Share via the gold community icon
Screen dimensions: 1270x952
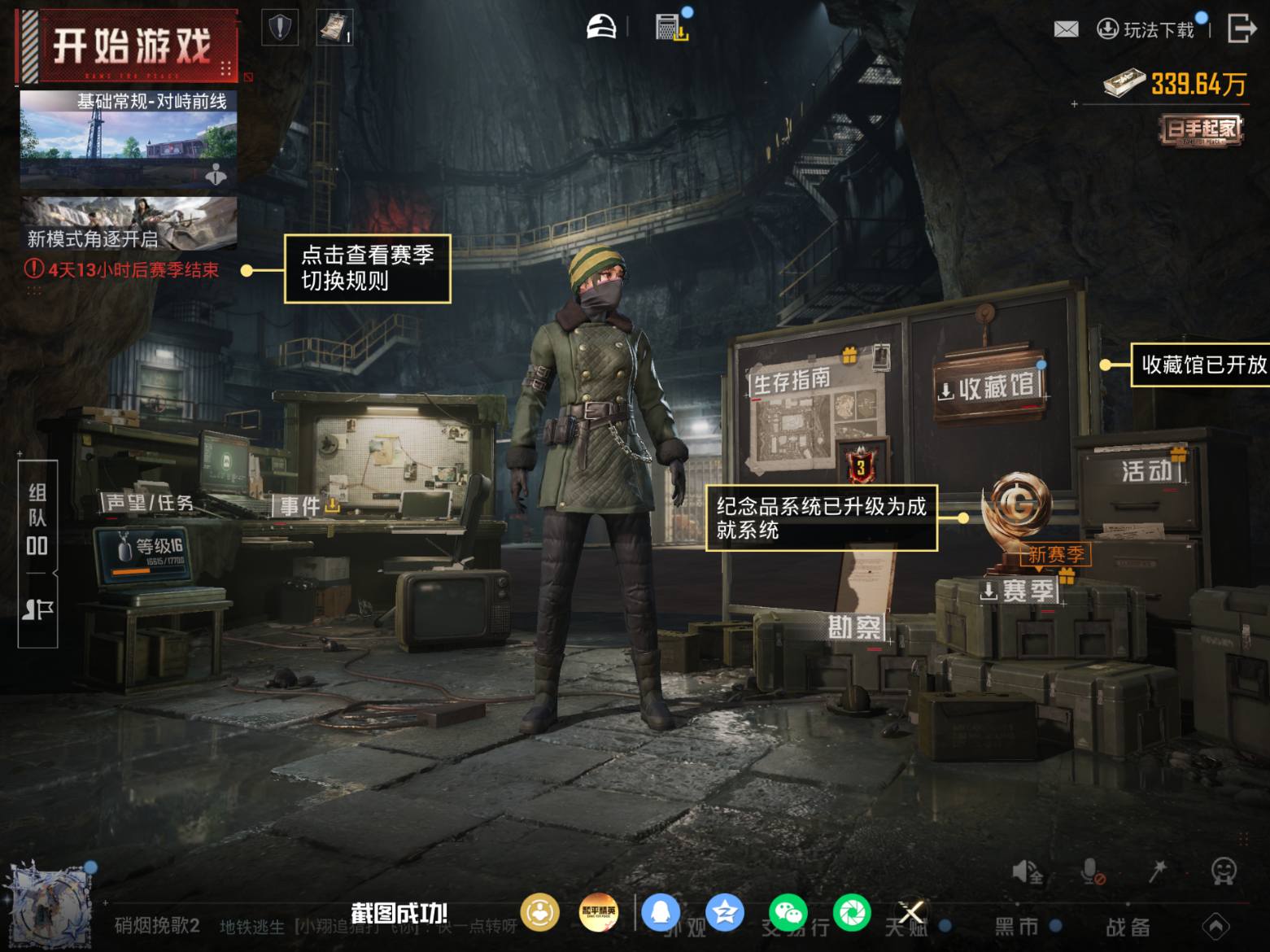pos(539,913)
